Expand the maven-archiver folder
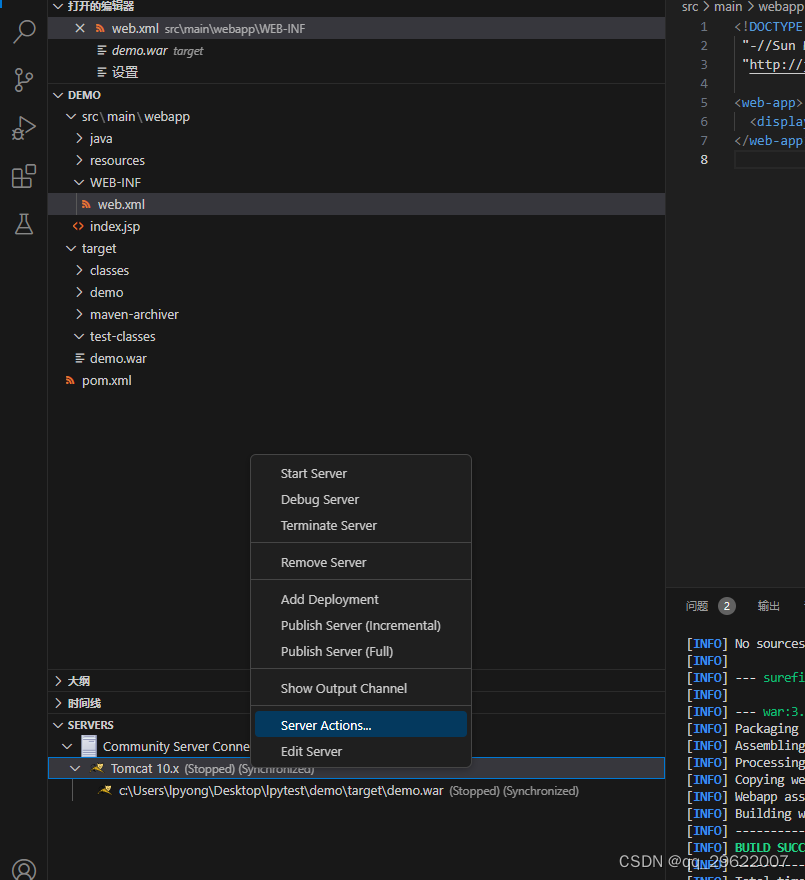Image resolution: width=805 pixels, height=880 pixels. click(79, 314)
